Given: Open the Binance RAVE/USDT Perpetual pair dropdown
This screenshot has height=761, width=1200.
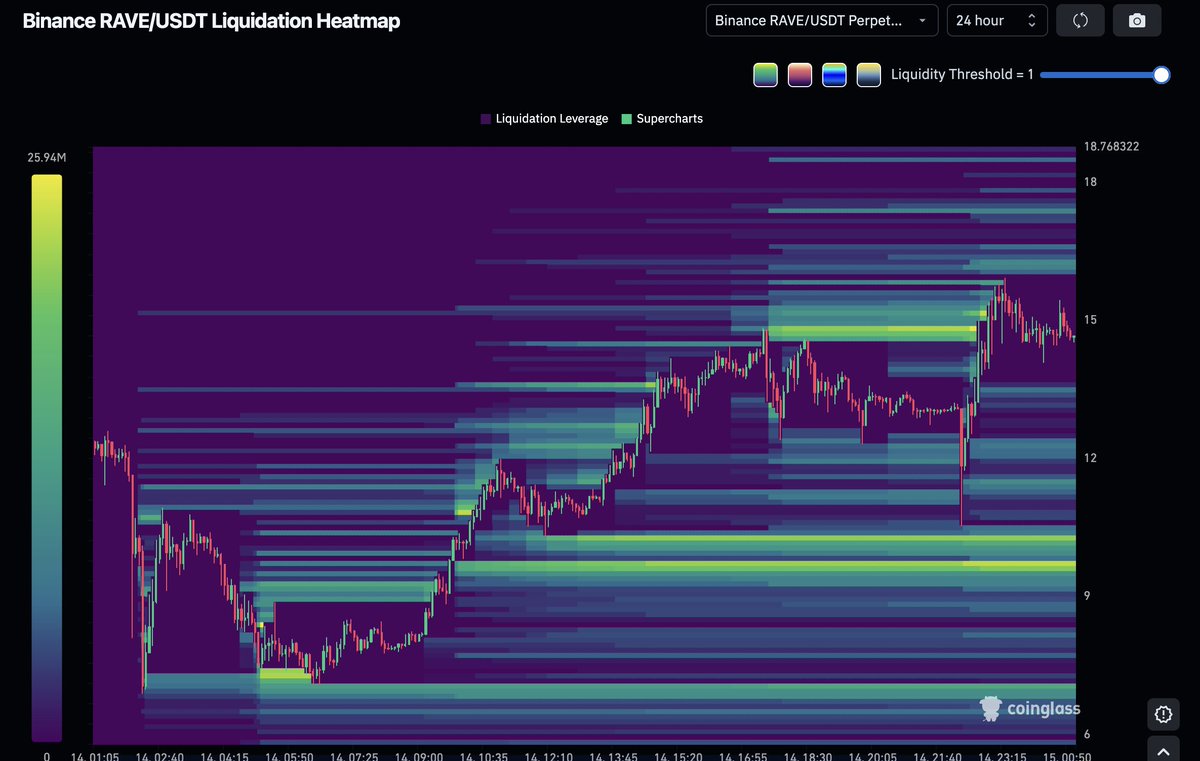Looking at the screenshot, I should tap(822, 20).
